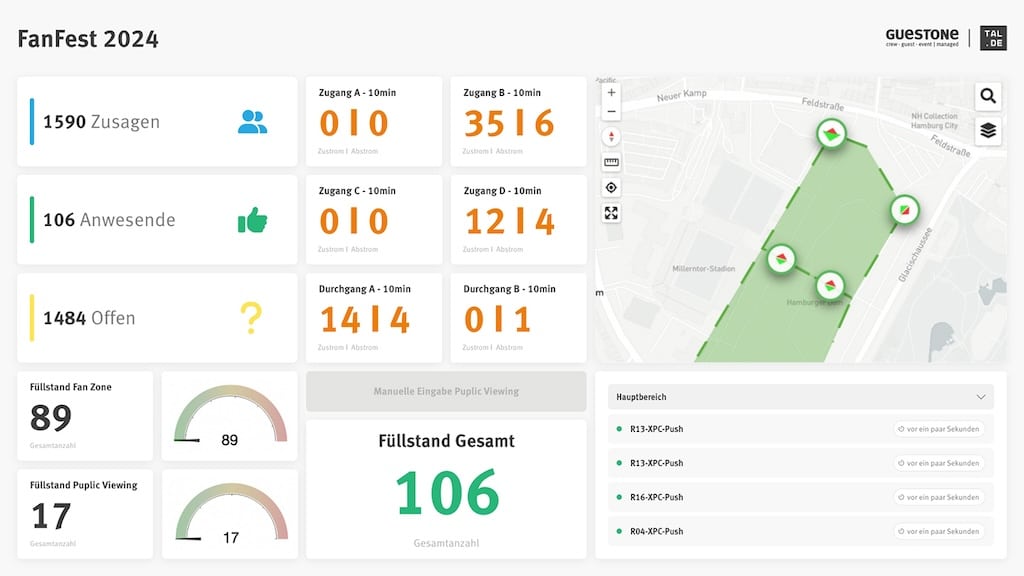
Task: Open the map layers selector
Action: pos(988,130)
